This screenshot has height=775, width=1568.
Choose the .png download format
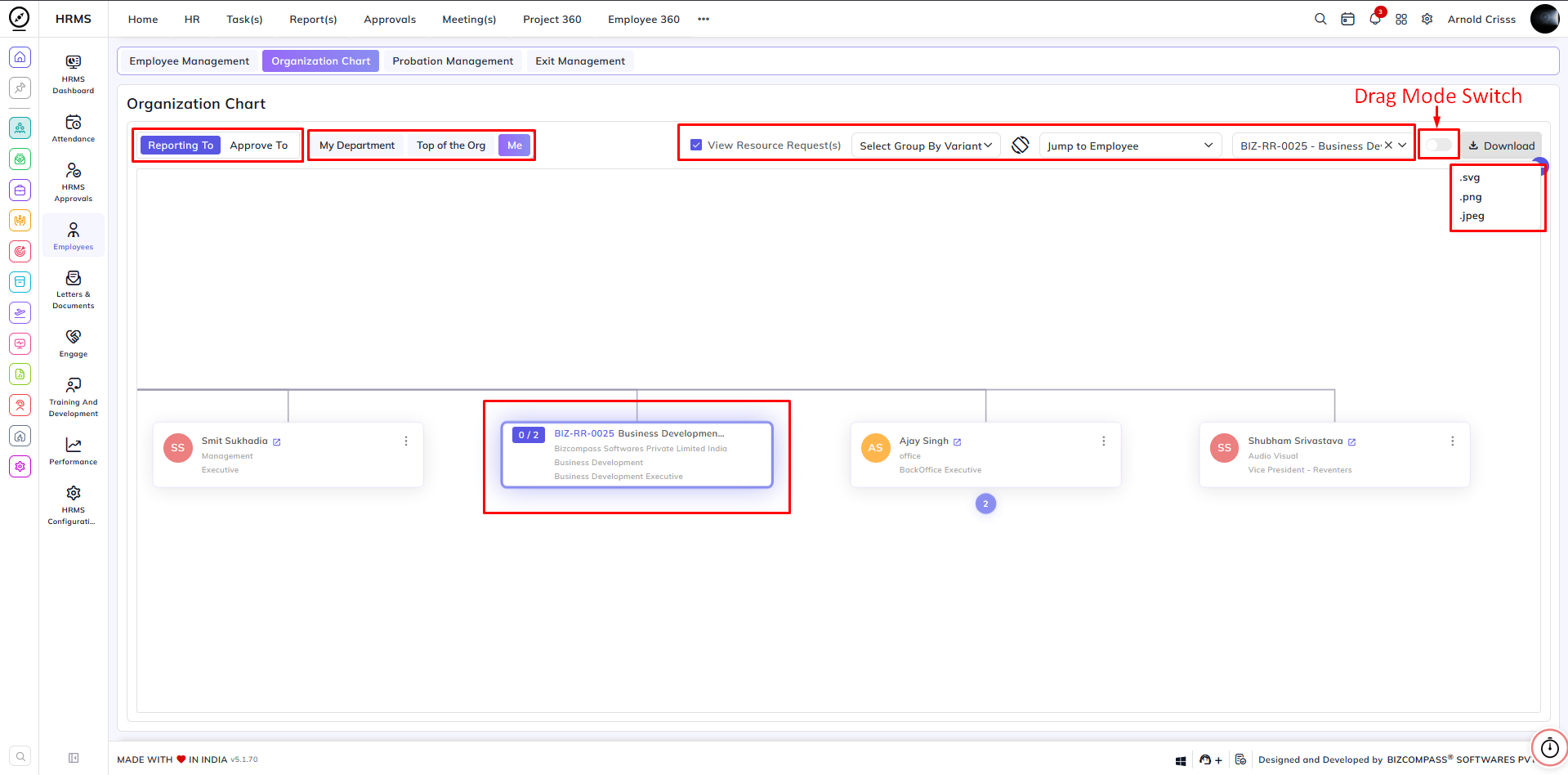click(x=1471, y=197)
